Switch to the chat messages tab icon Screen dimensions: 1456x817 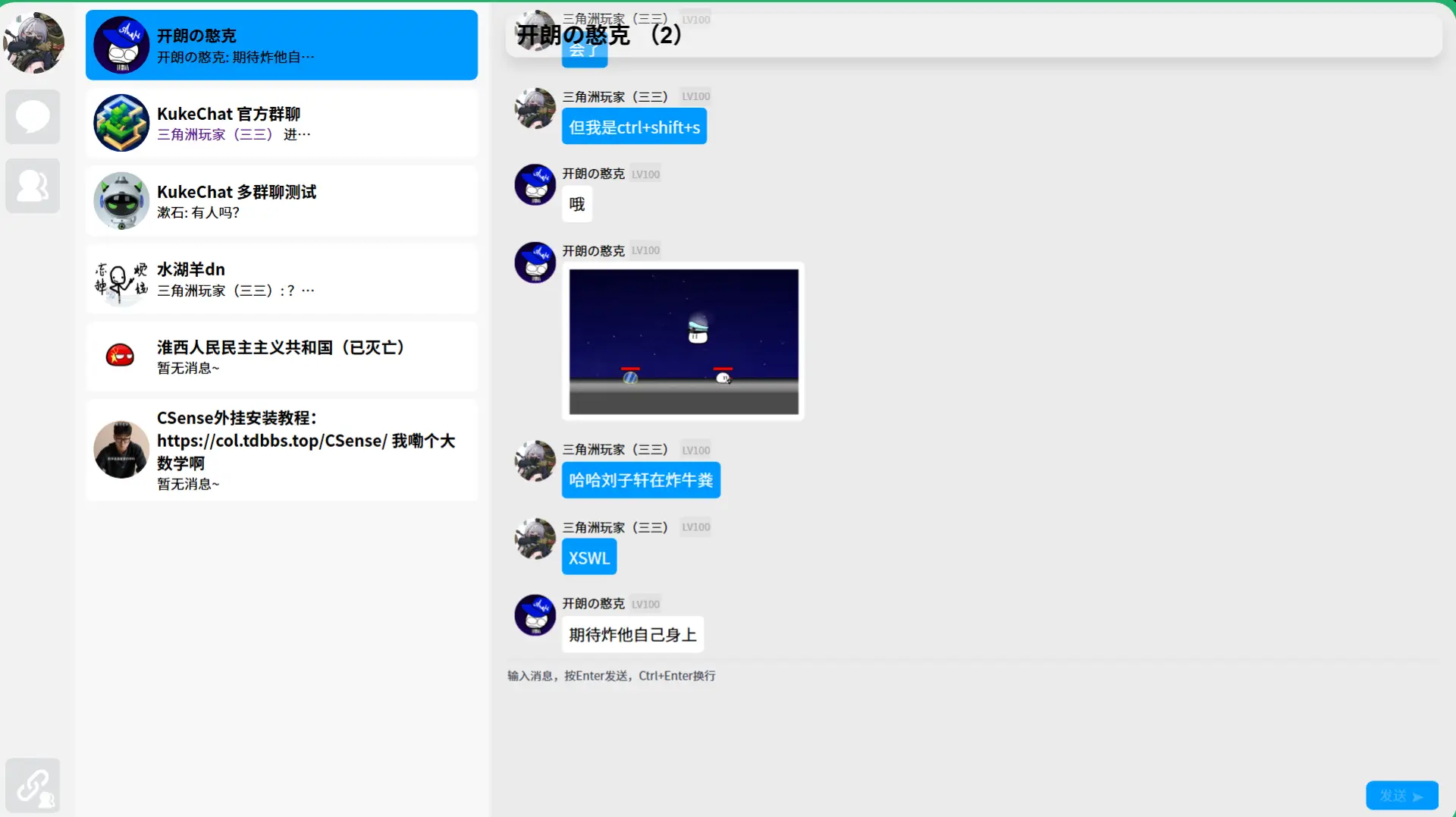33,117
